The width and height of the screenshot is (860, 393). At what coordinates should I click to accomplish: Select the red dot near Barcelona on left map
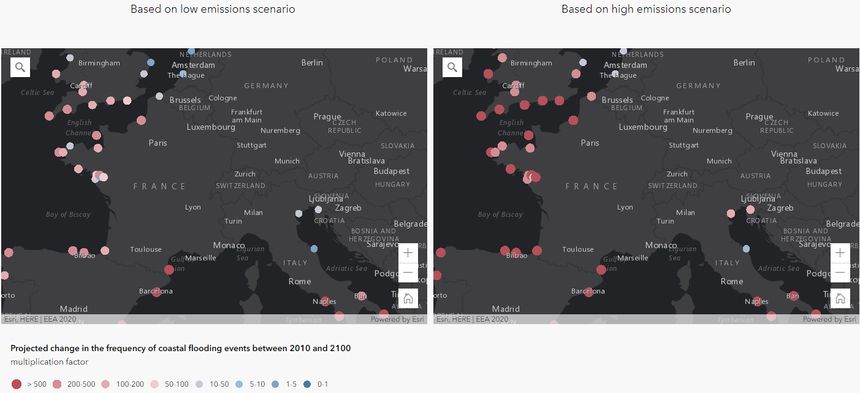tap(157, 292)
